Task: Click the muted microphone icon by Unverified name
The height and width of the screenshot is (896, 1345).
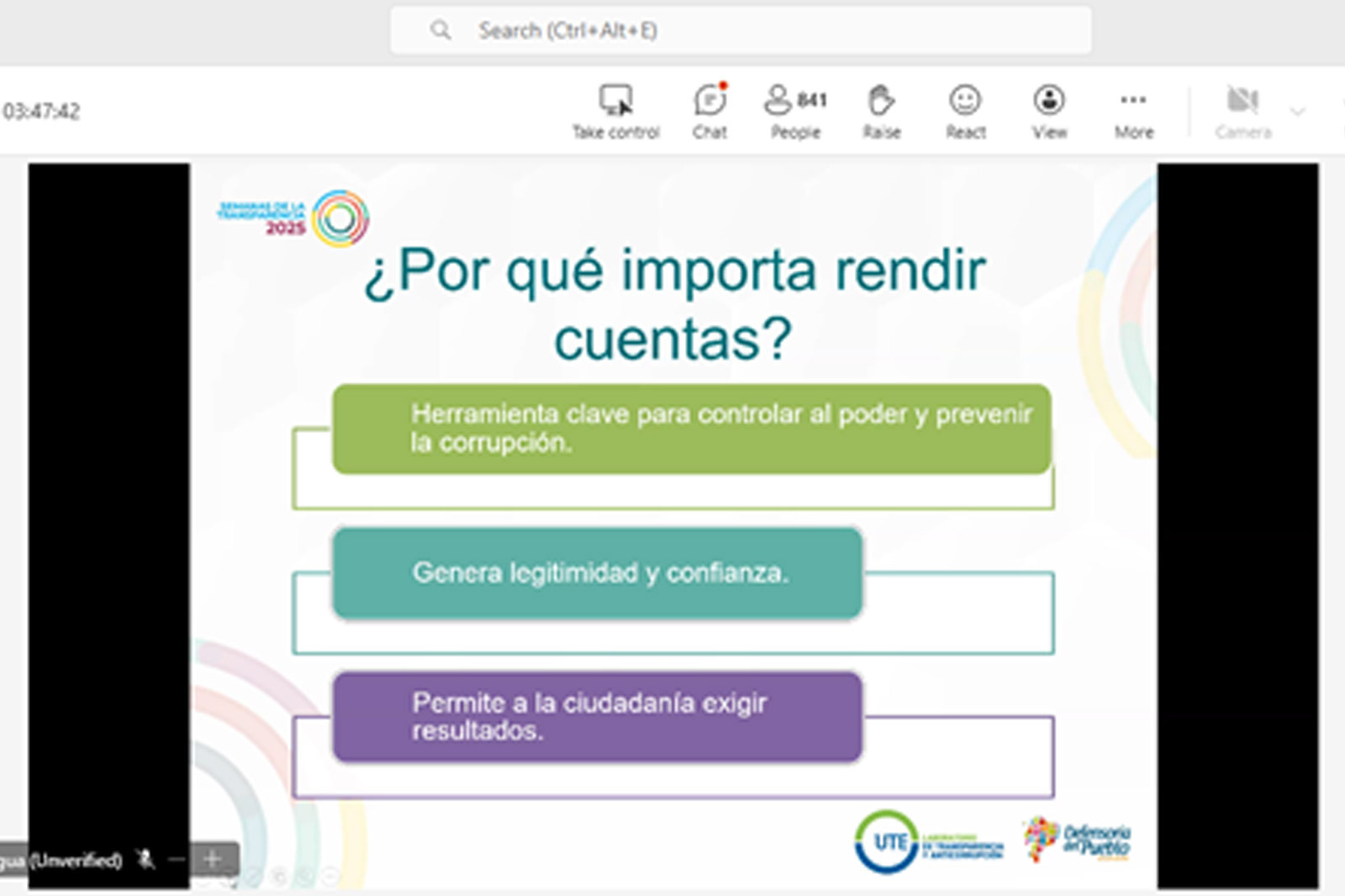Action: pos(146,859)
